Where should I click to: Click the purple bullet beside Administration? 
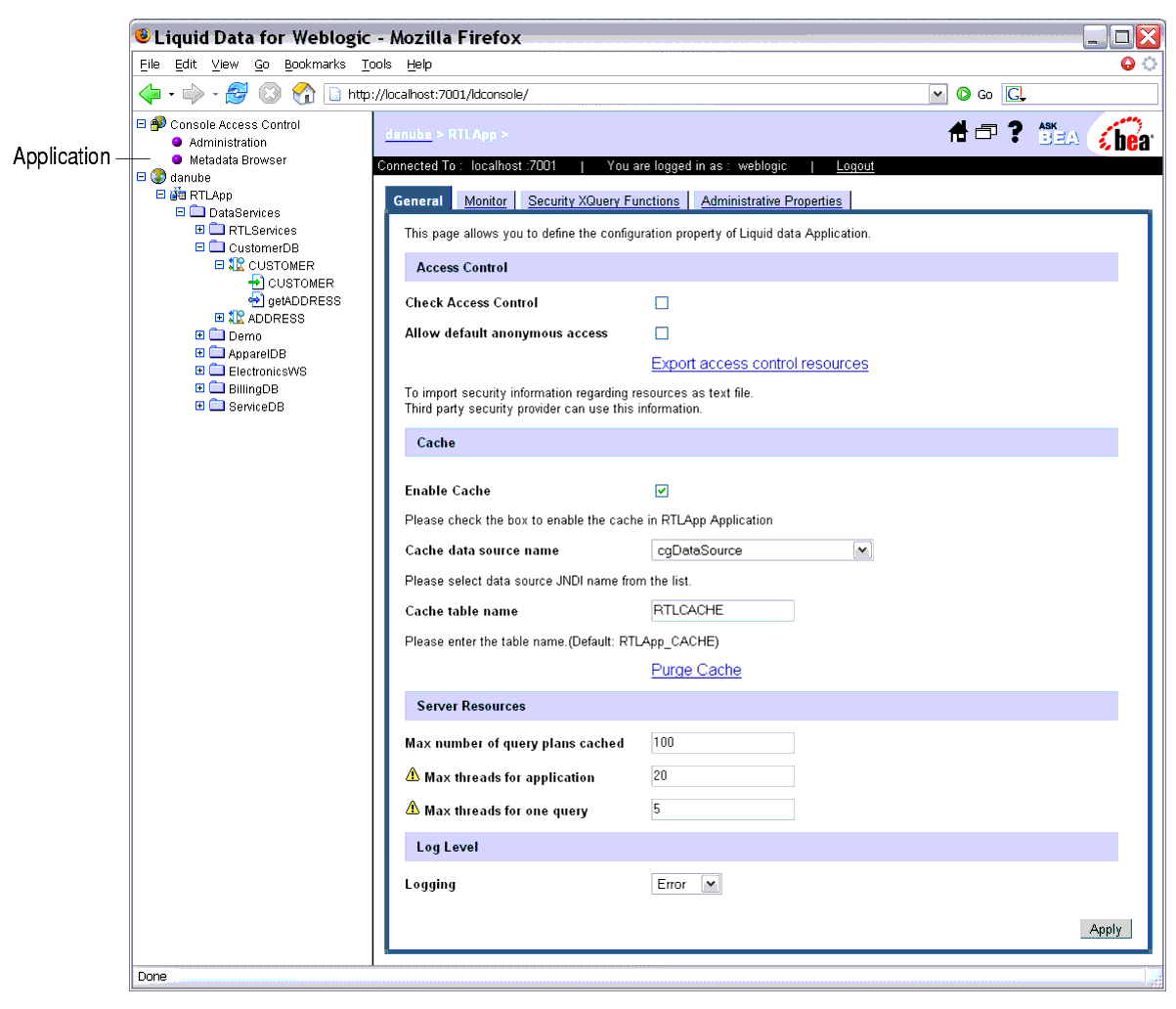tap(177, 142)
